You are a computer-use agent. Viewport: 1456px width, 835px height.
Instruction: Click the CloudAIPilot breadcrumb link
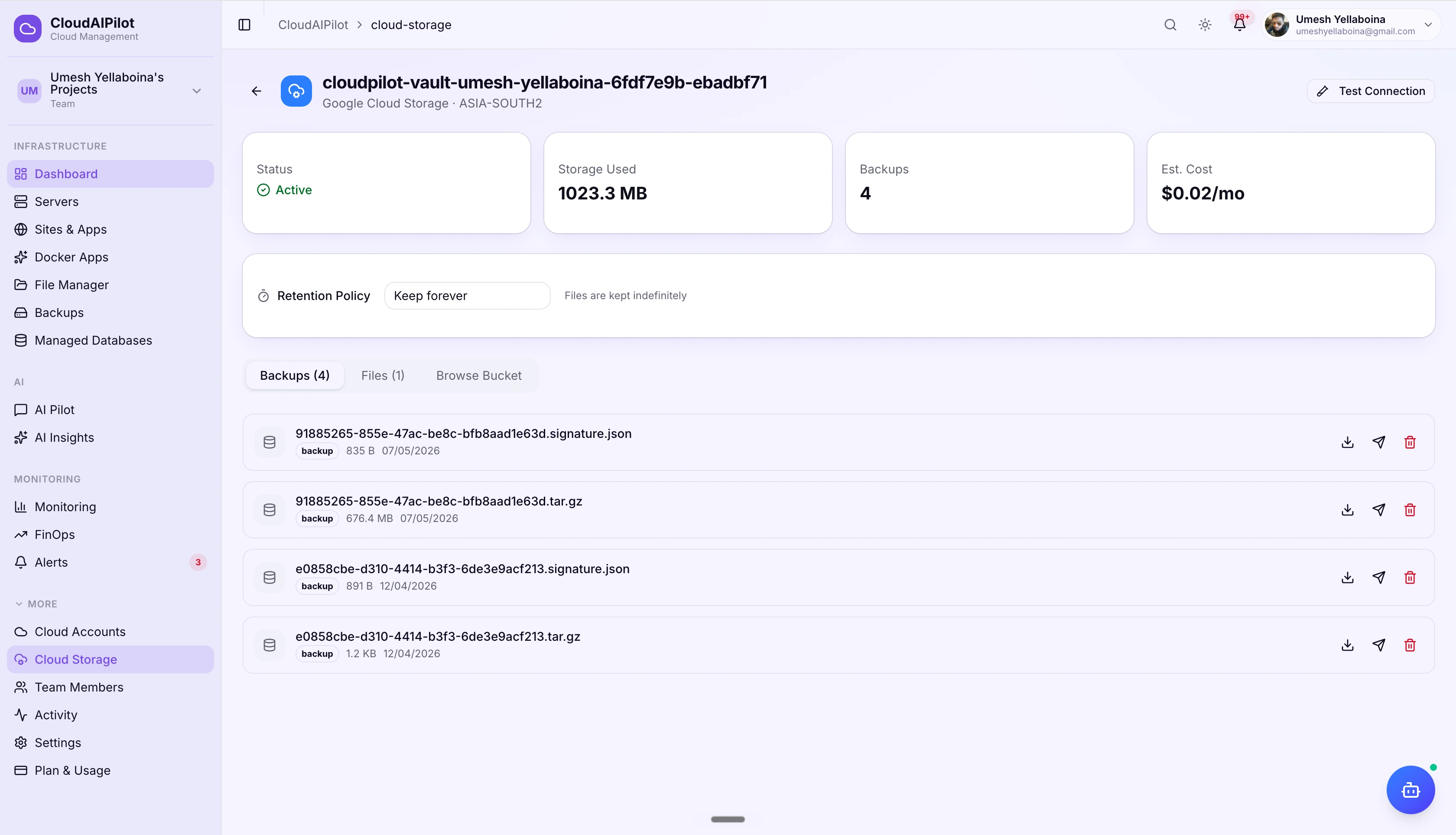coord(313,25)
